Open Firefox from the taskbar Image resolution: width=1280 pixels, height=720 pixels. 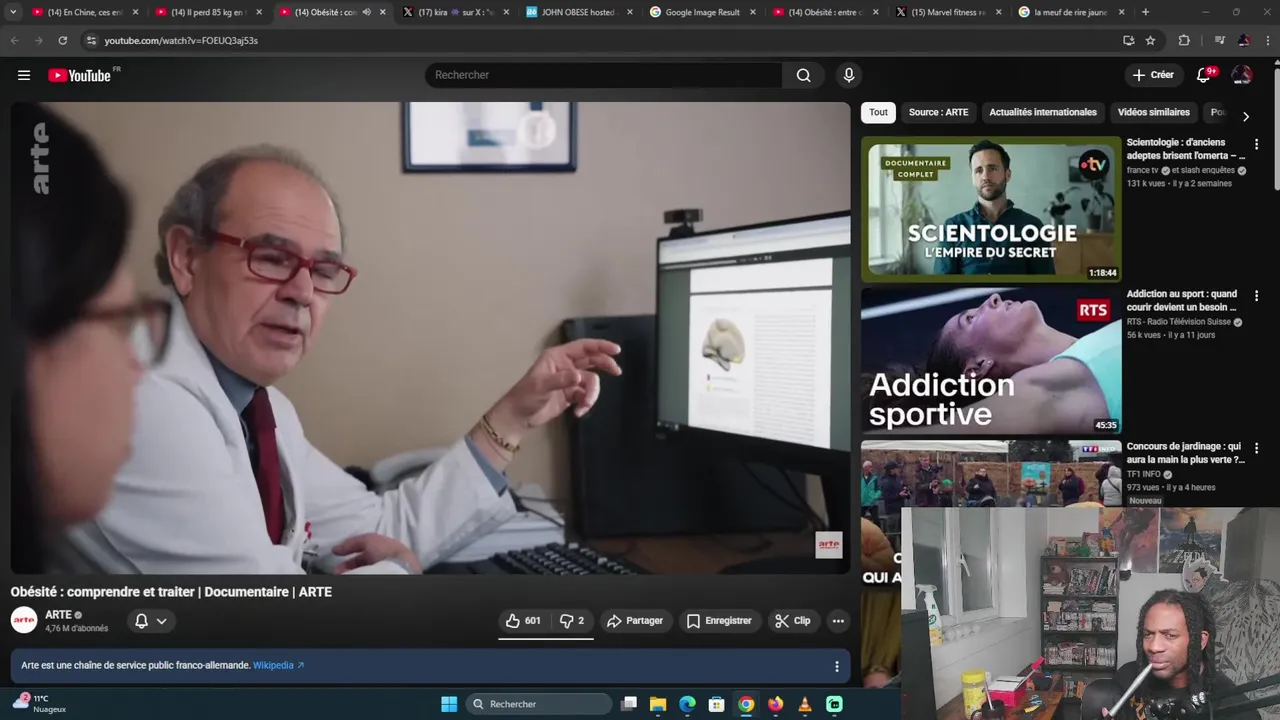pos(775,704)
